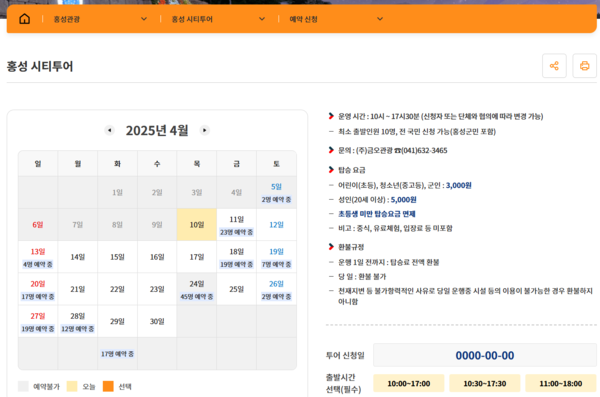600x397 pixels.
Task: Click the share icon button
Action: [554, 66]
